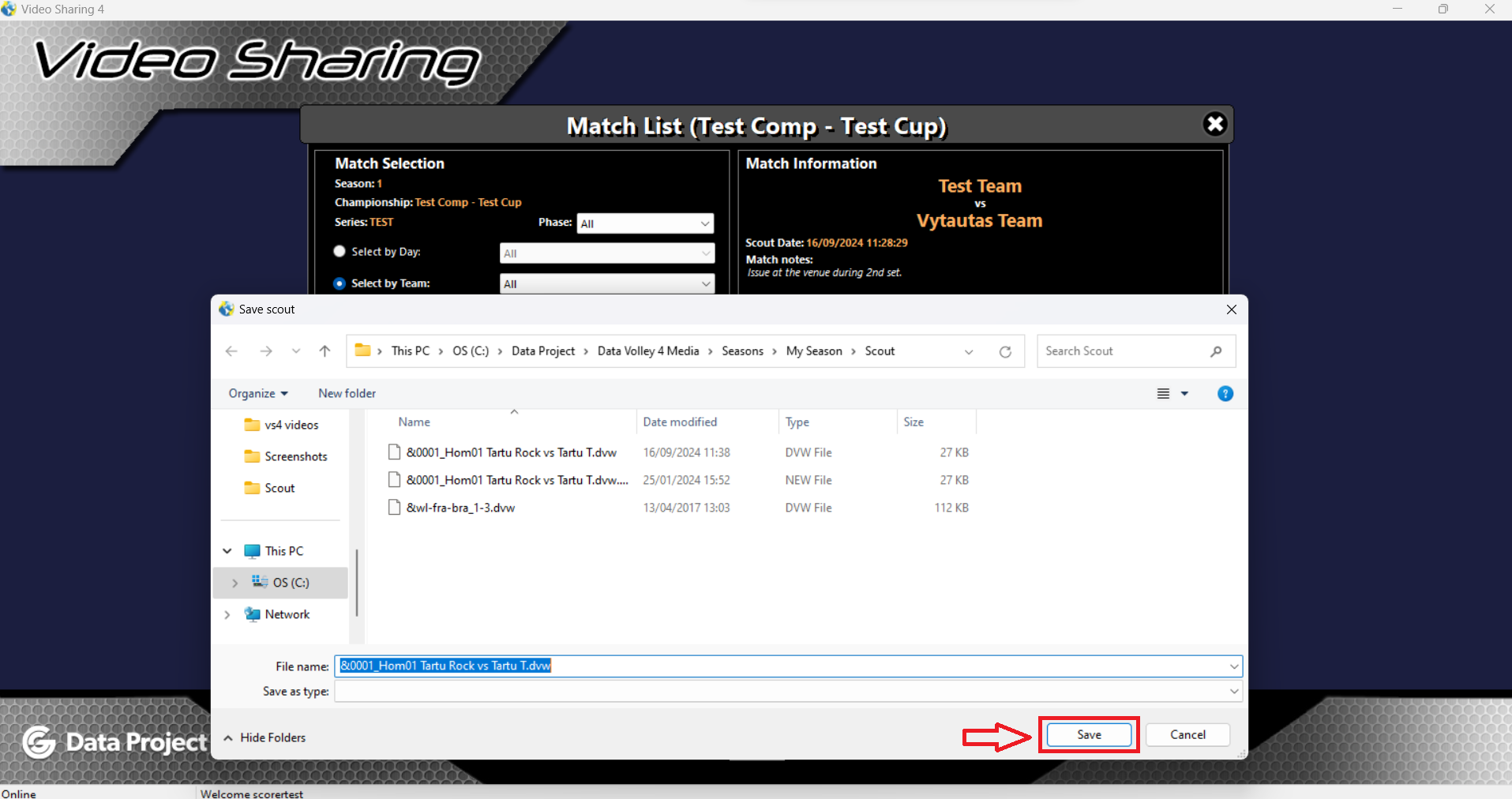Viewport: 1512px width, 799px height.
Task: Close the Save scout dialog
Action: (x=1232, y=309)
